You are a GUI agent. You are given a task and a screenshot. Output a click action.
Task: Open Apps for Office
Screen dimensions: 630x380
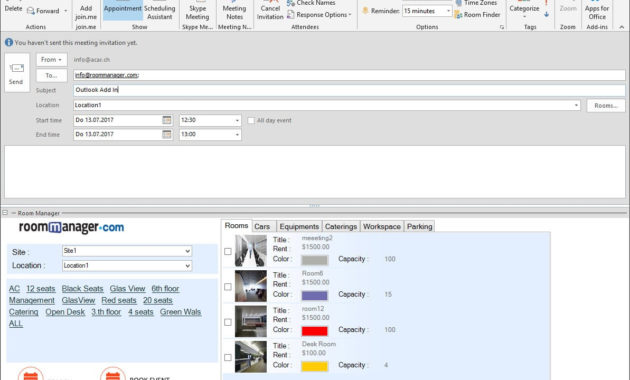click(597, 12)
